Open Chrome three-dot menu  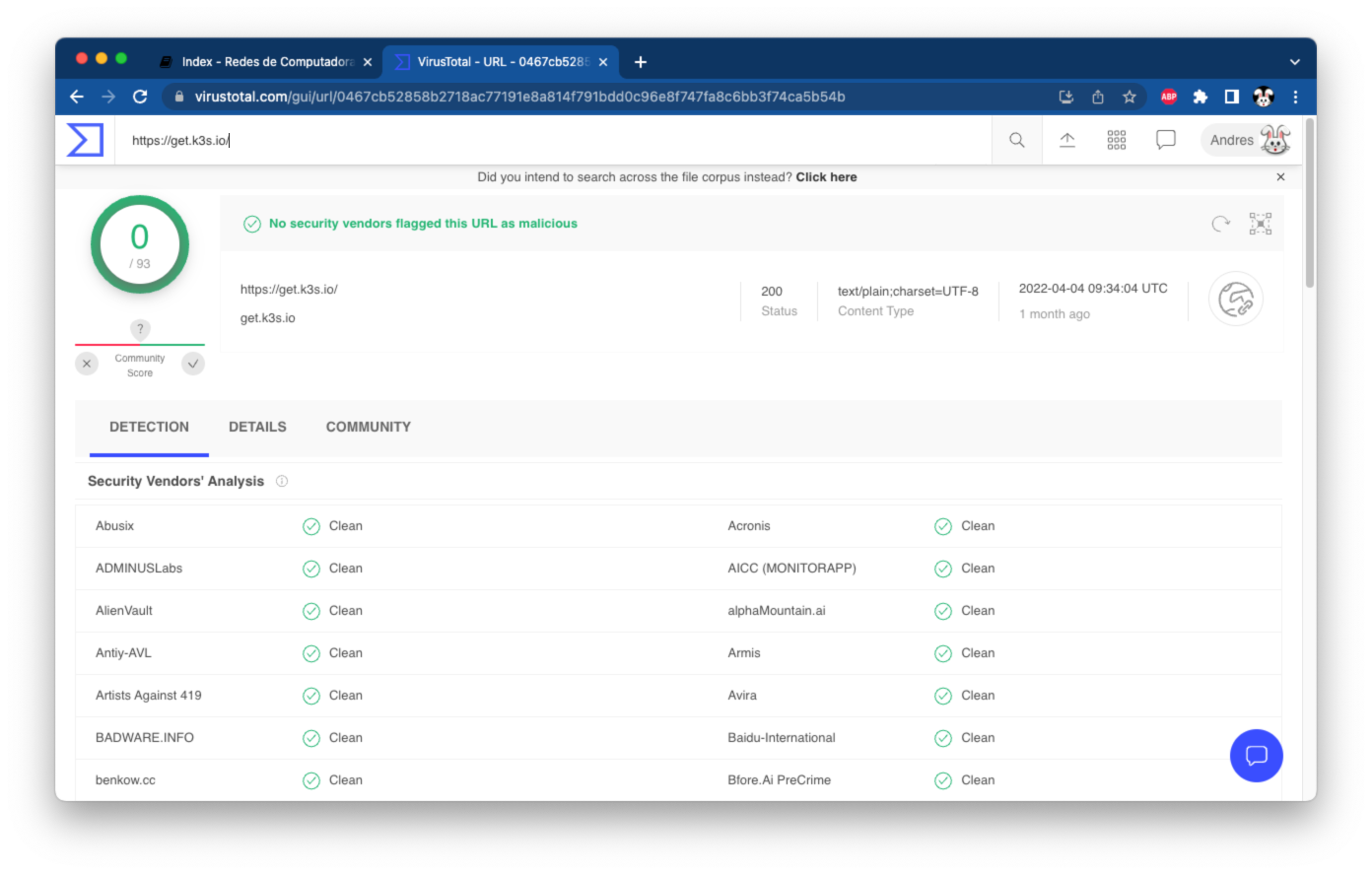pos(1295,97)
